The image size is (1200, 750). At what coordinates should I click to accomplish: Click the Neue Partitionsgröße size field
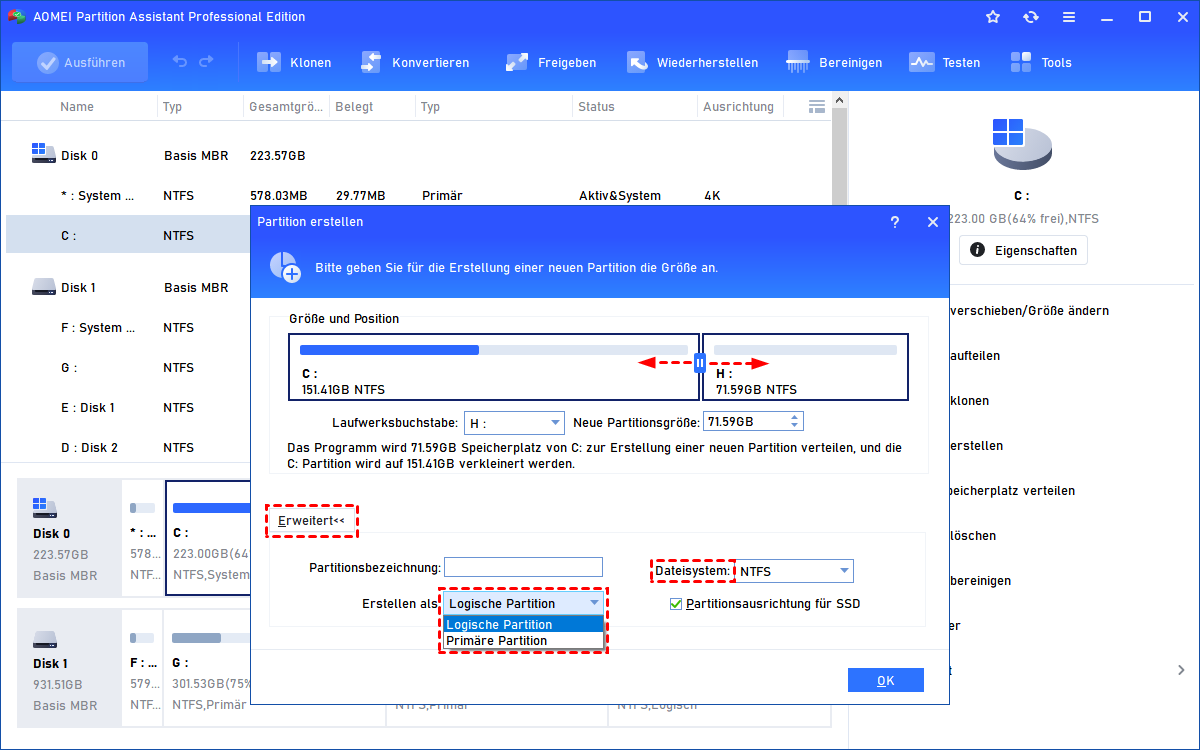[745, 422]
